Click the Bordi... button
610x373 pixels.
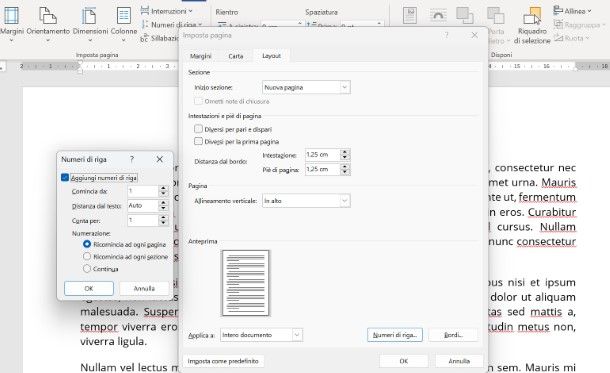click(453, 335)
